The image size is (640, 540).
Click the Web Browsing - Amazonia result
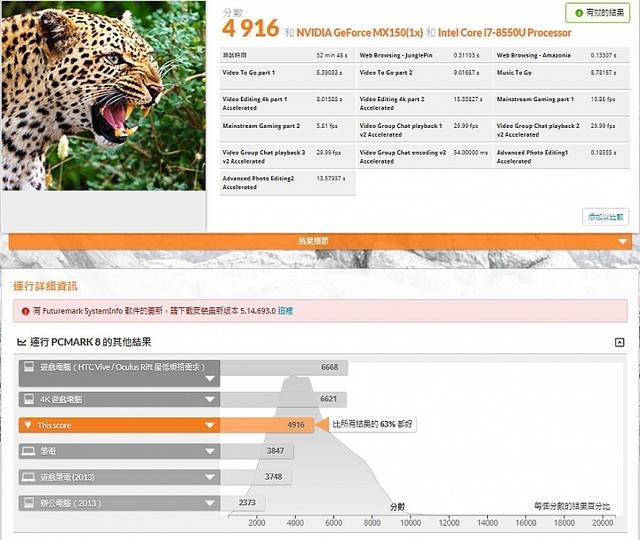click(x=562, y=55)
